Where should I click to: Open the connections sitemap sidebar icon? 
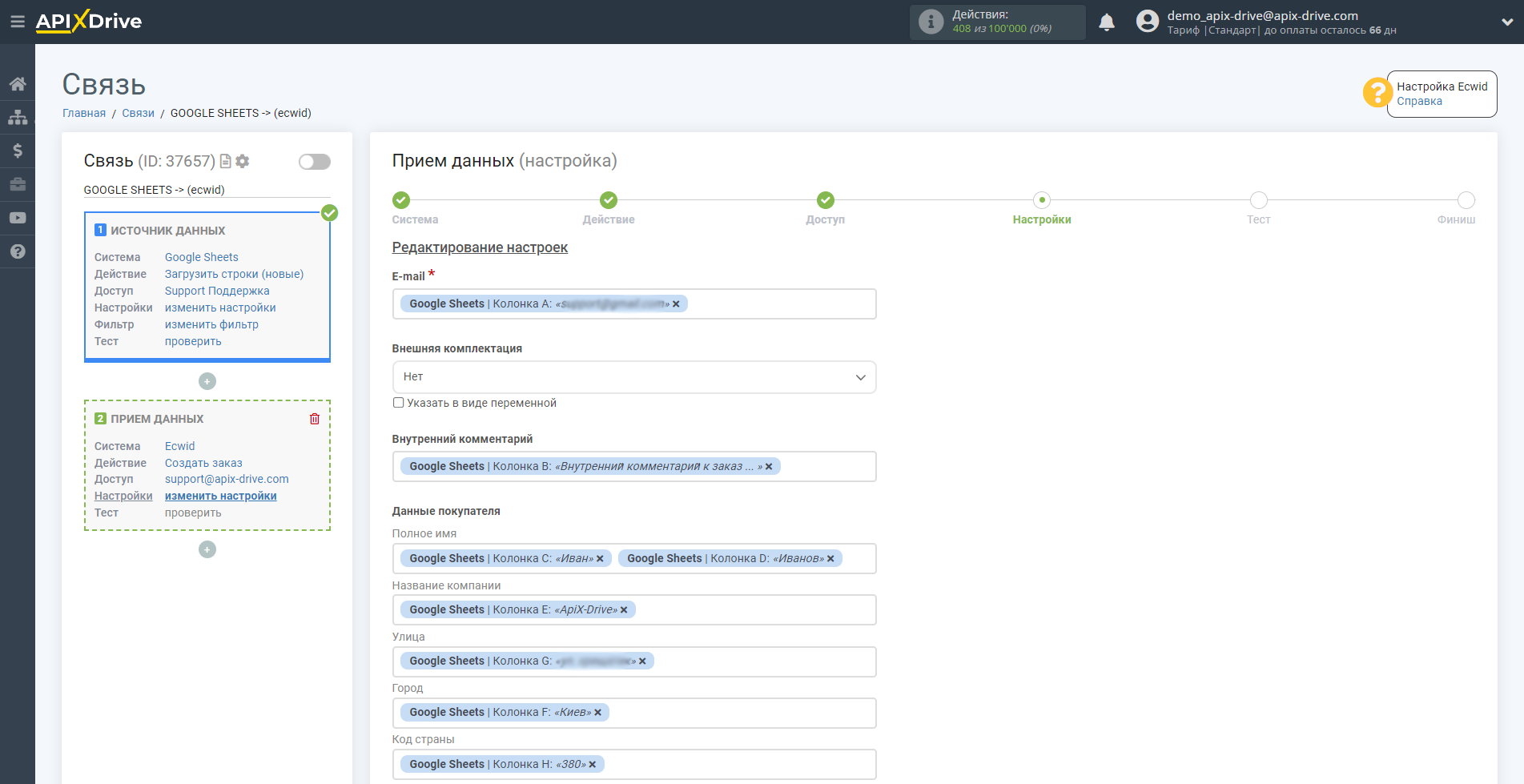[18, 117]
